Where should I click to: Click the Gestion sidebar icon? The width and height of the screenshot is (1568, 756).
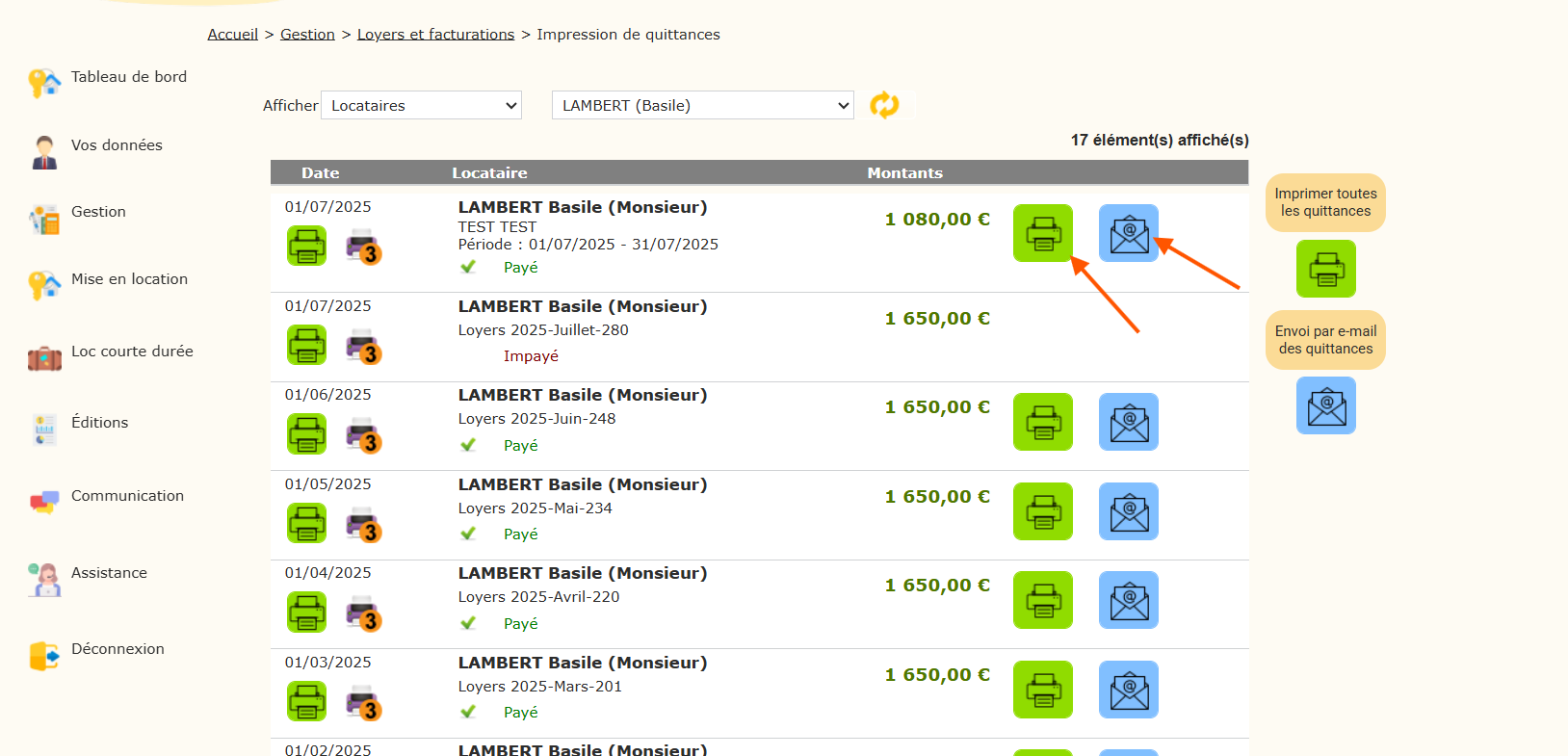pos(44,220)
